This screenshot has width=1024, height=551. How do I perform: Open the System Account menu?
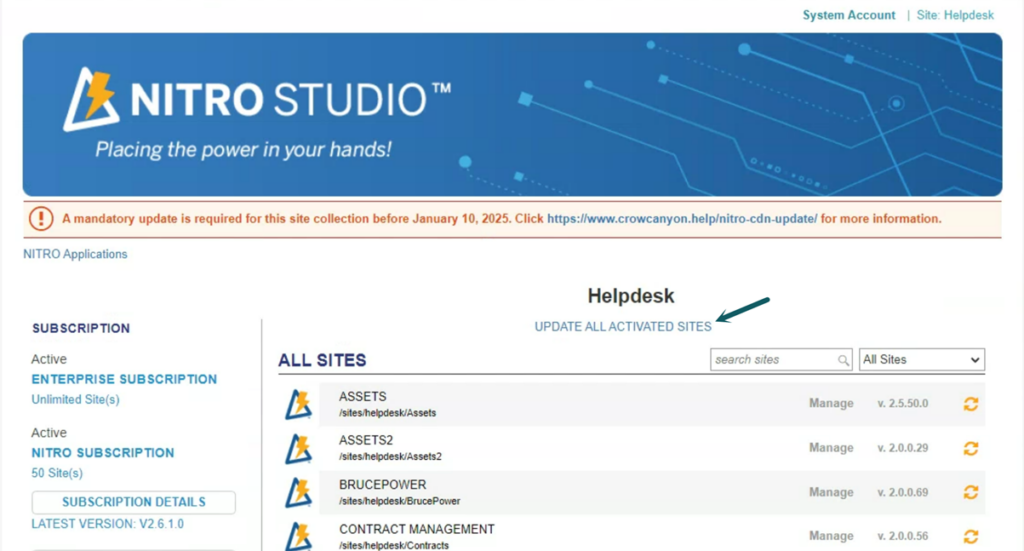coord(849,15)
